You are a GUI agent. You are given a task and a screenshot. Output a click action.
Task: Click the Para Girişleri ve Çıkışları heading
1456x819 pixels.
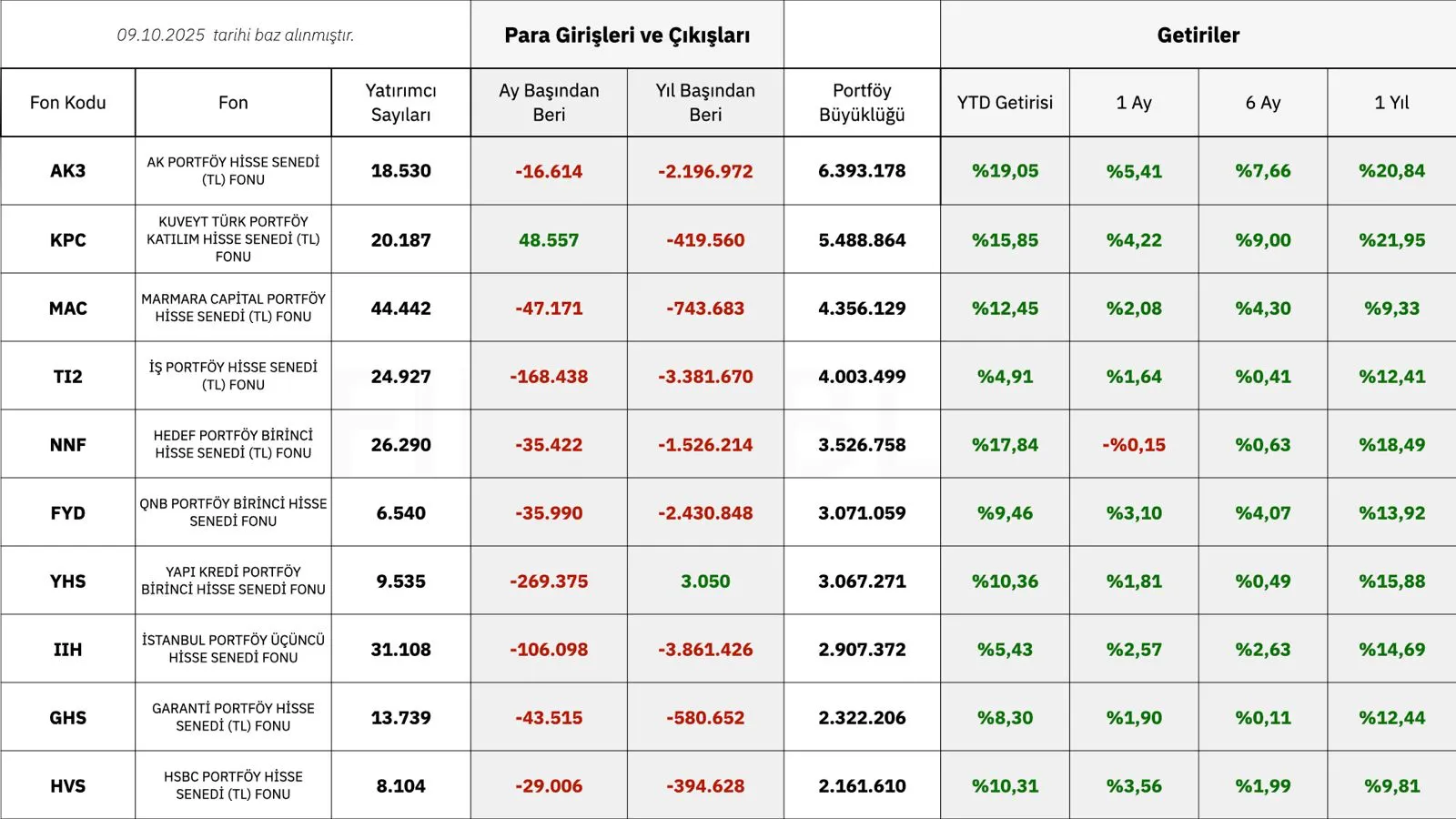click(627, 35)
